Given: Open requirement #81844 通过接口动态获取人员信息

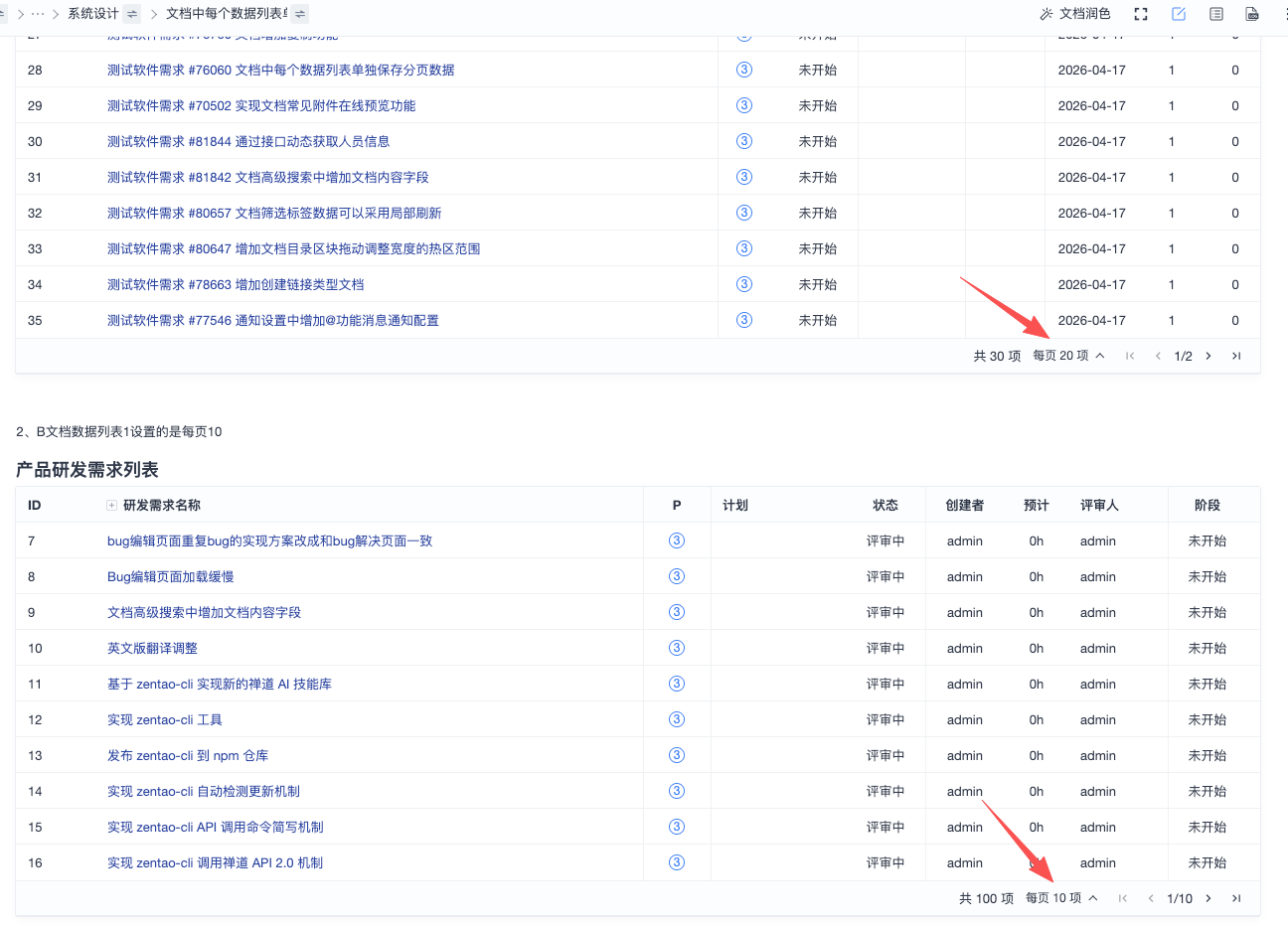Looking at the screenshot, I should pos(248,141).
